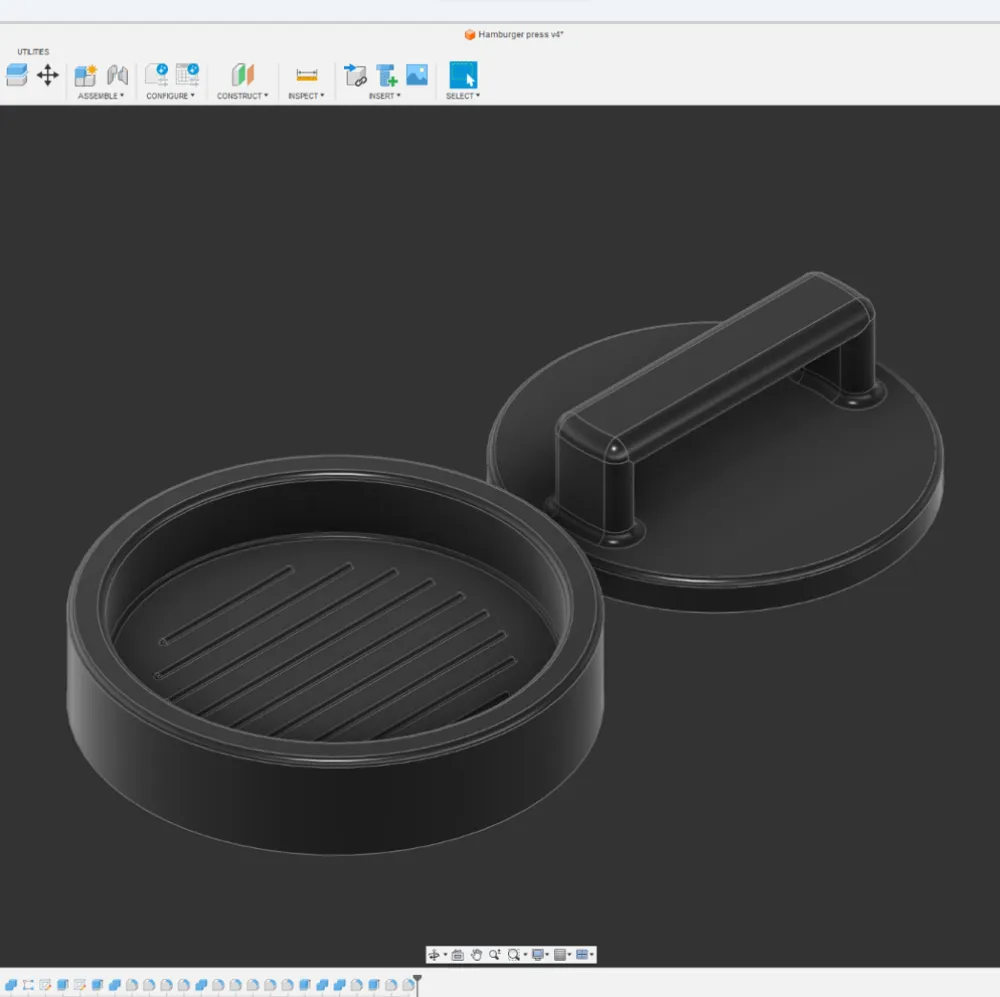1000x997 pixels.
Task: Click the Joint tool icon
Action: click(x=117, y=75)
